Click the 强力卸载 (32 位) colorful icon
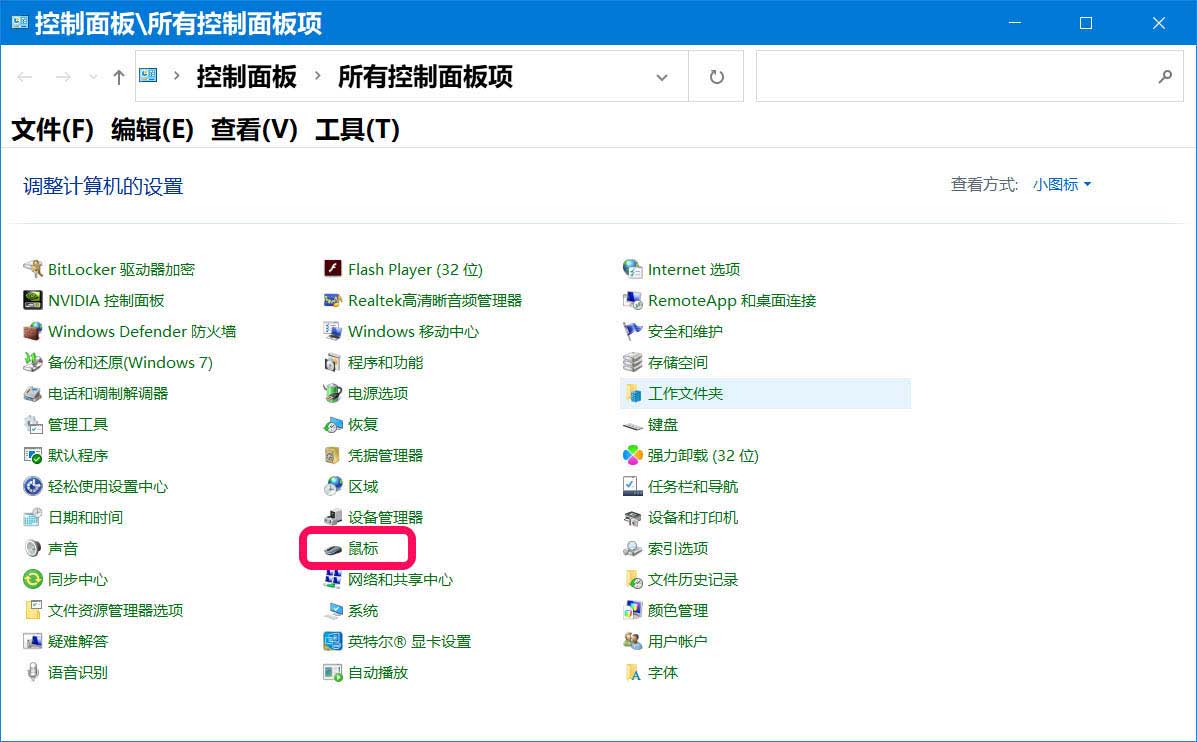This screenshot has height=742, width=1197. pyautogui.click(x=633, y=456)
